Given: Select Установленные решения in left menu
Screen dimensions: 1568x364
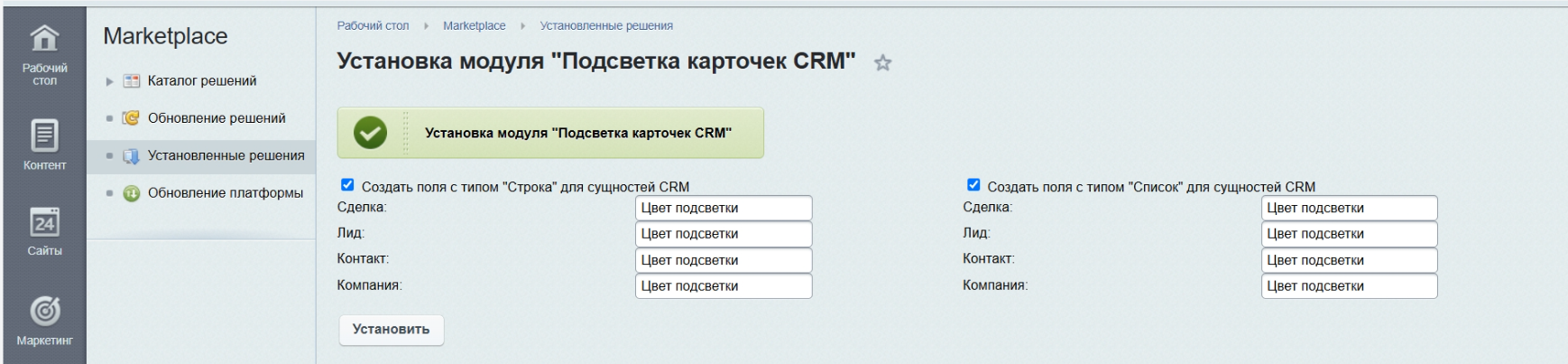Looking at the screenshot, I should click(x=226, y=155).
